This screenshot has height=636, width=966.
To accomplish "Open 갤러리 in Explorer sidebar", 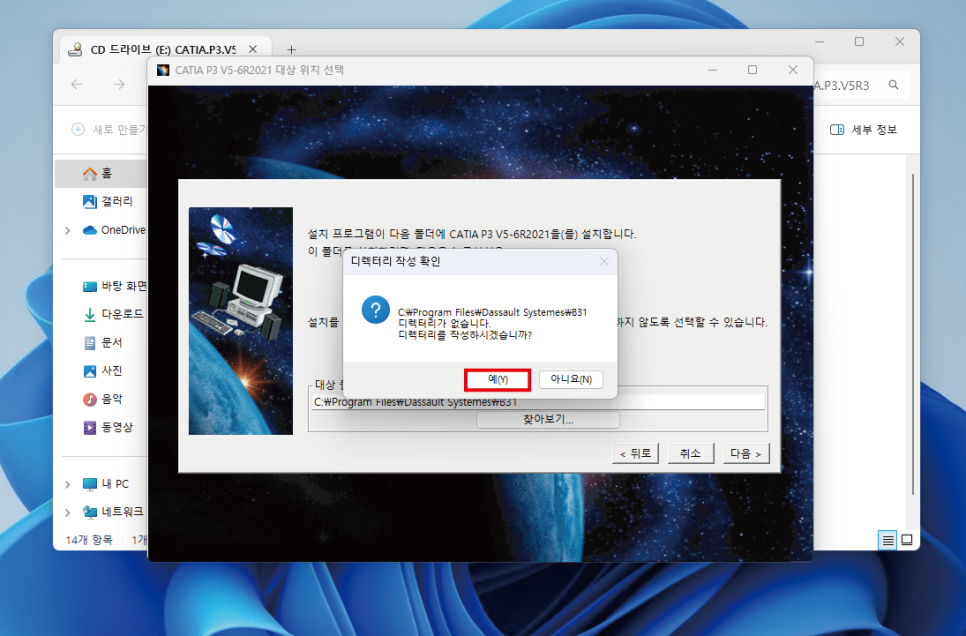I will coord(108,202).
